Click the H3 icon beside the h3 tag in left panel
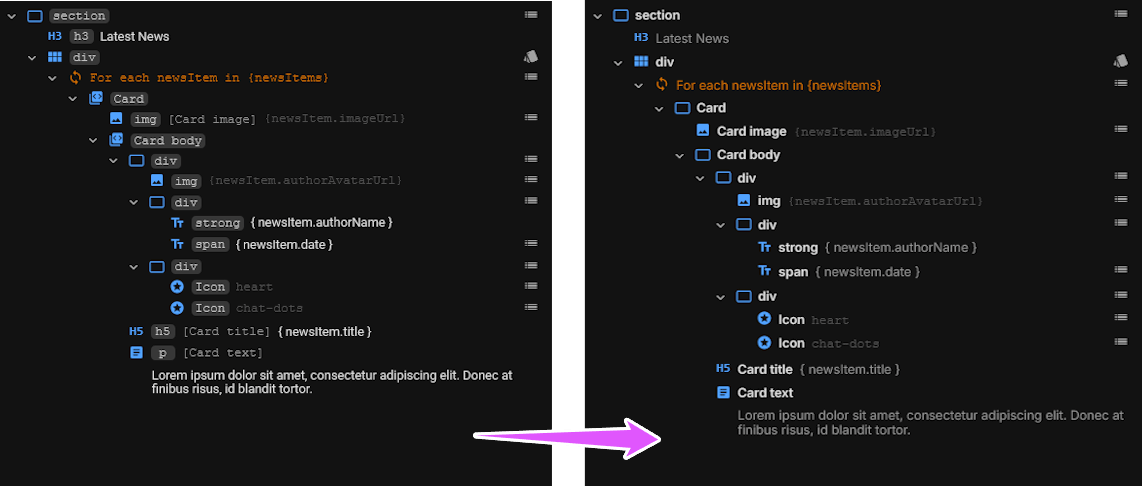1142x486 pixels. 55,36
